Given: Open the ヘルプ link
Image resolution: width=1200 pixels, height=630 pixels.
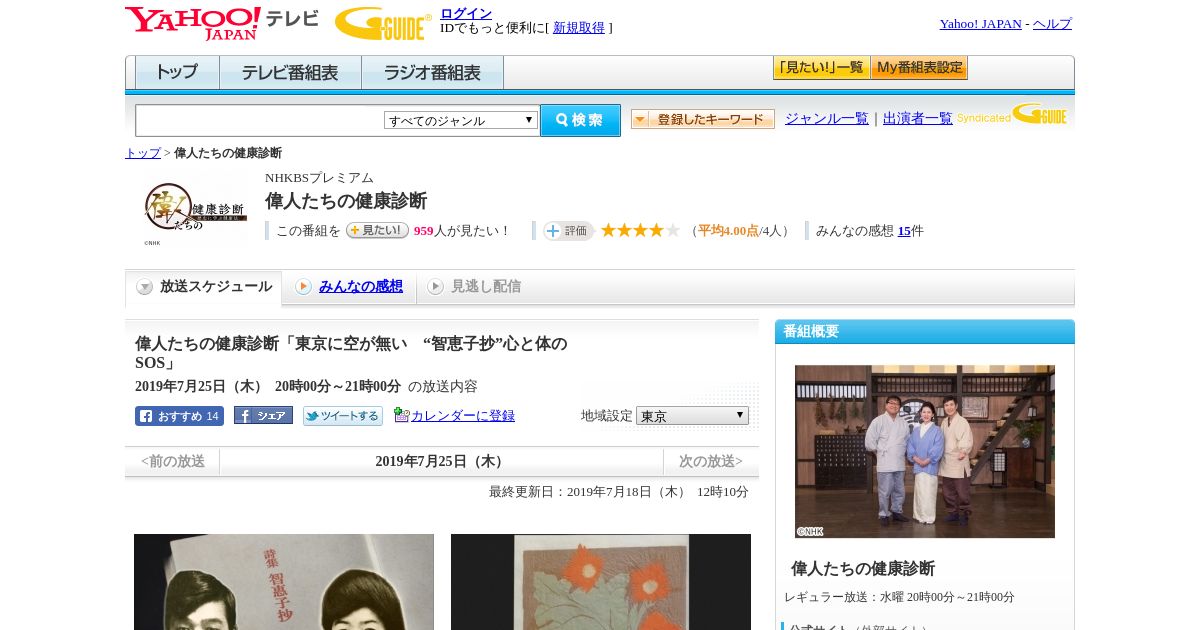Looking at the screenshot, I should click(x=1052, y=24).
